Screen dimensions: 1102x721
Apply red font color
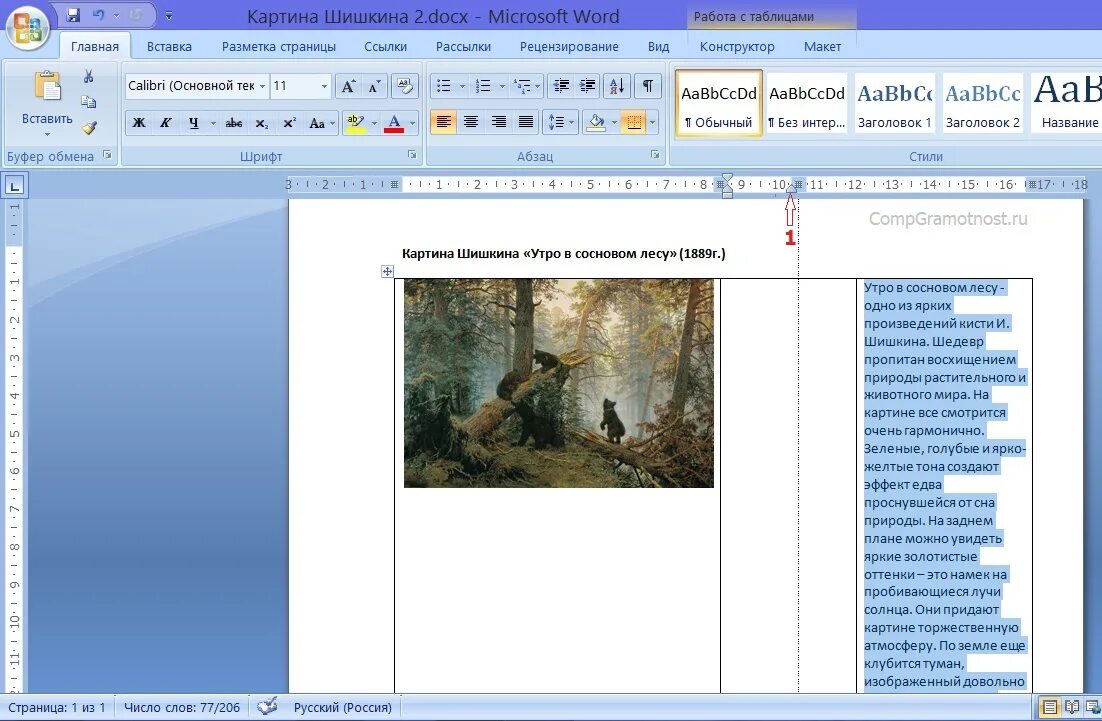point(395,122)
